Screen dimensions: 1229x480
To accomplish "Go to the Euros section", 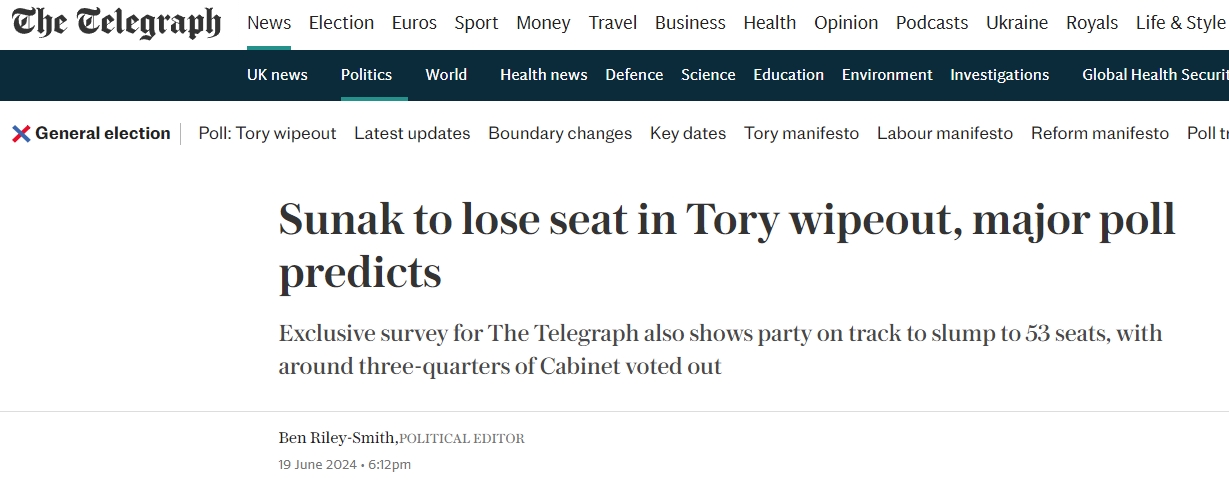I will tap(414, 23).
